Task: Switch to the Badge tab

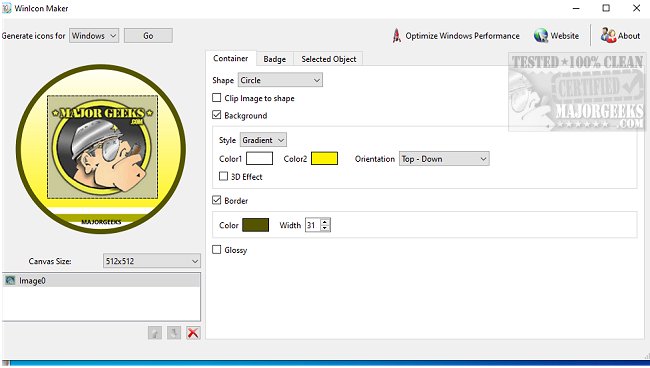Action: 274,59
